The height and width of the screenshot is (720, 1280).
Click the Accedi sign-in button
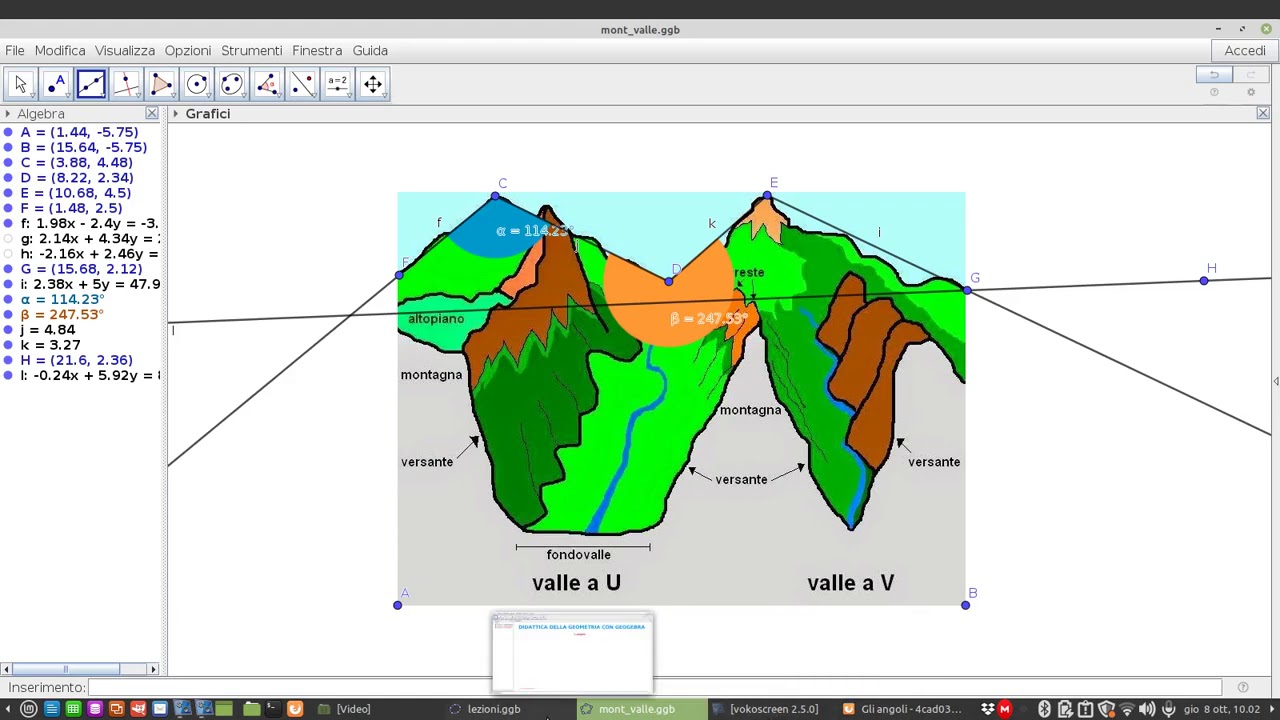(x=1245, y=50)
